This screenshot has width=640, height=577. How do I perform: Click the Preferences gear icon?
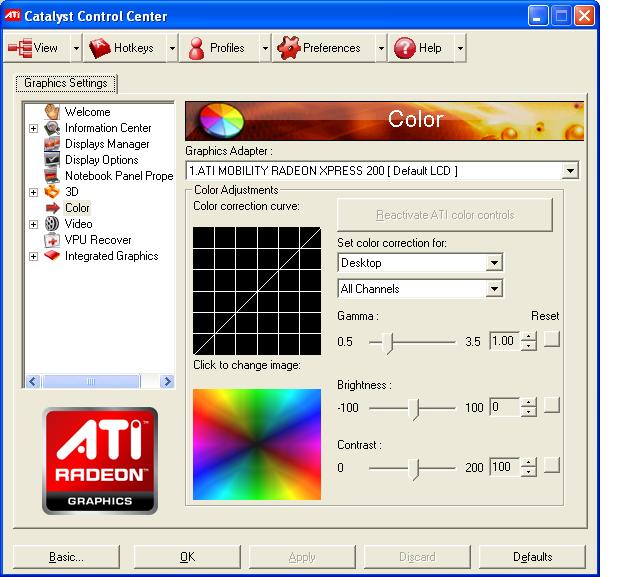289,48
